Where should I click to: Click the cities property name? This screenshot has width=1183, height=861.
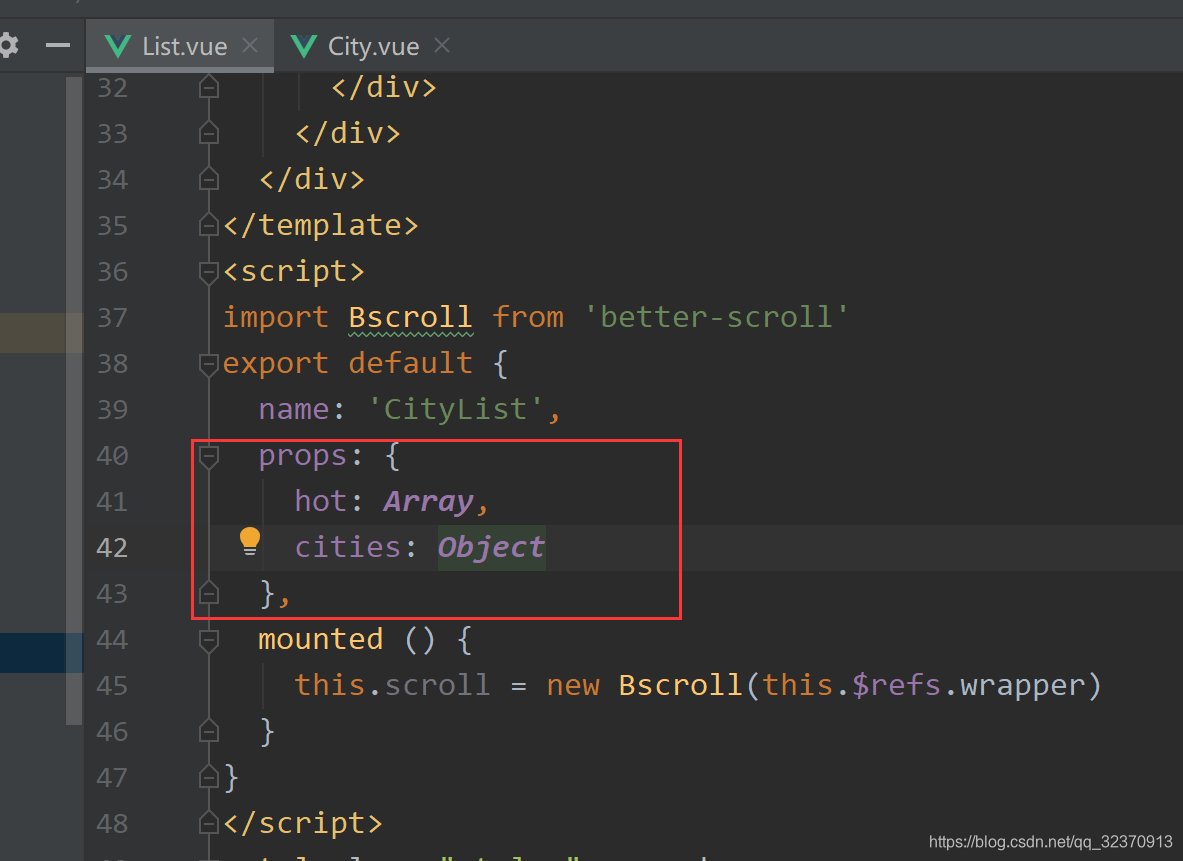(x=347, y=547)
